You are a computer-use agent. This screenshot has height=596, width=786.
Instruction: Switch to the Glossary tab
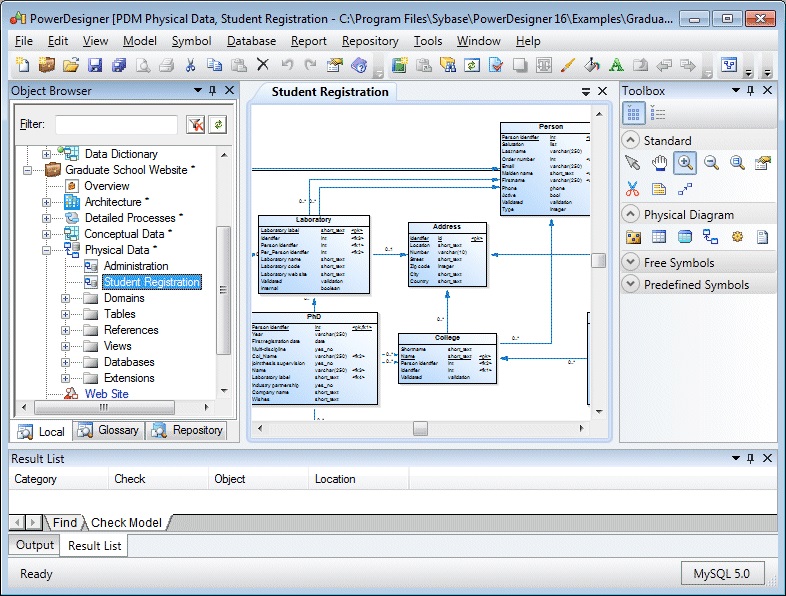point(109,430)
